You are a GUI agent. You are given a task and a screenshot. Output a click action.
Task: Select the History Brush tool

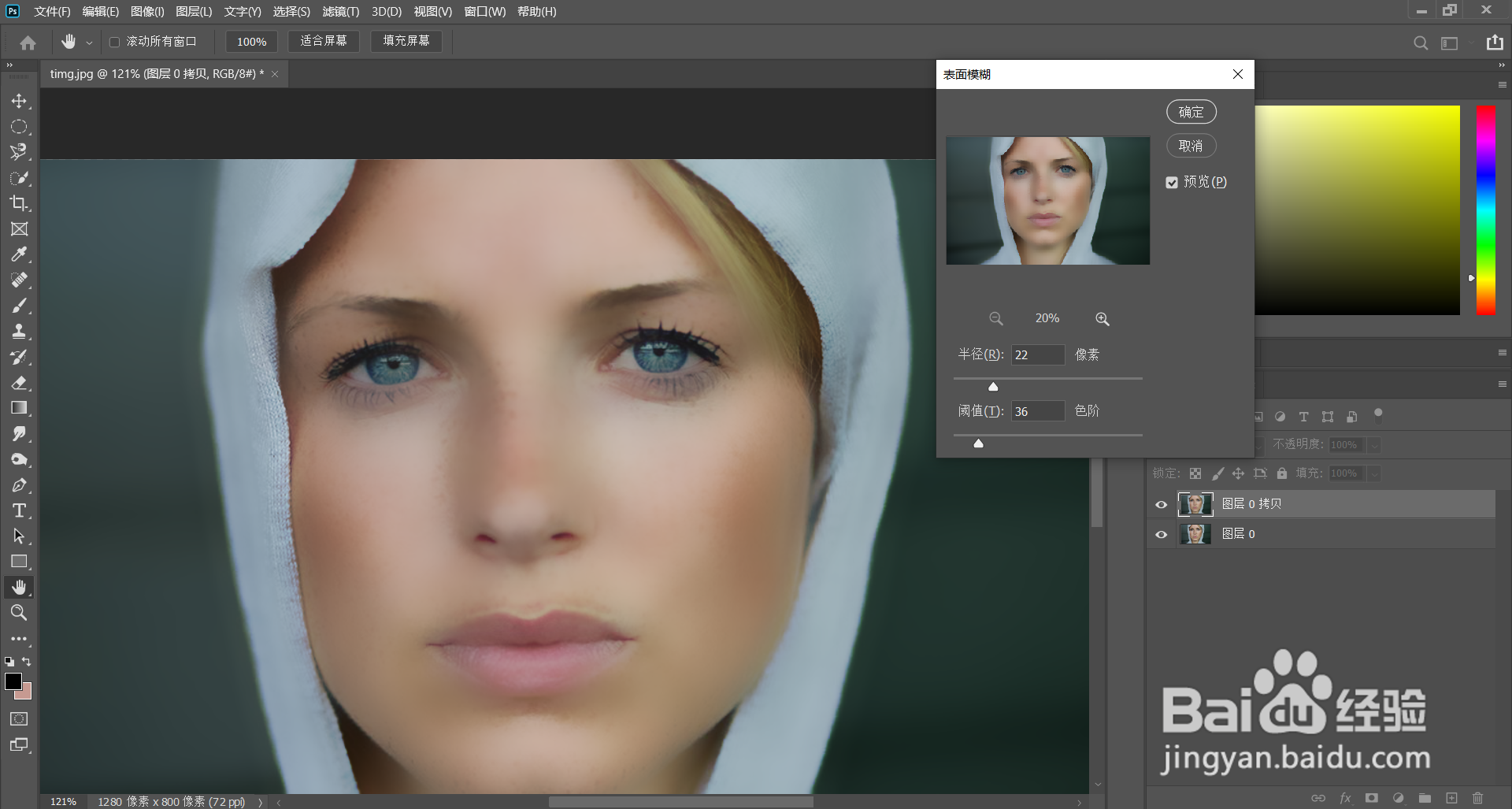(x=19, y=357)
